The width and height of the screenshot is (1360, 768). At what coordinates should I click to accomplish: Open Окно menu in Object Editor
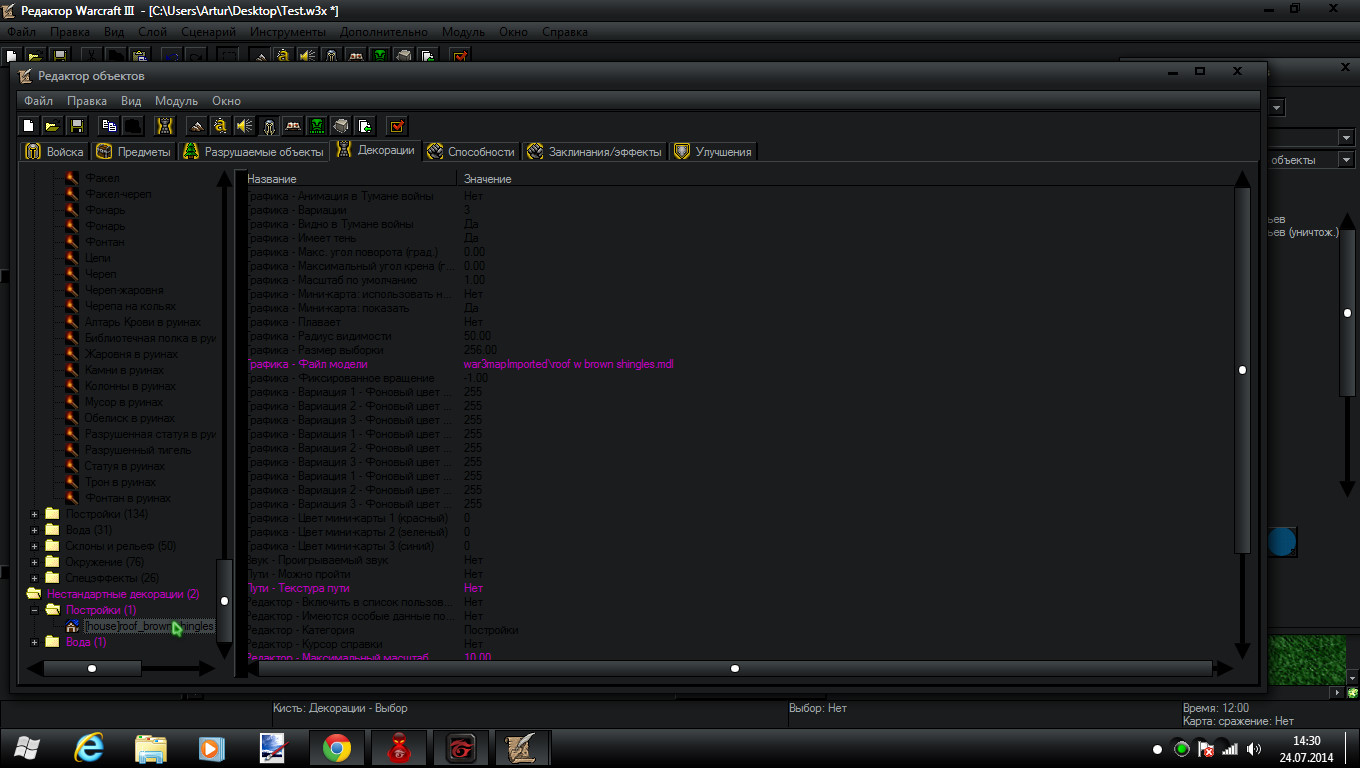click(227, 101)
